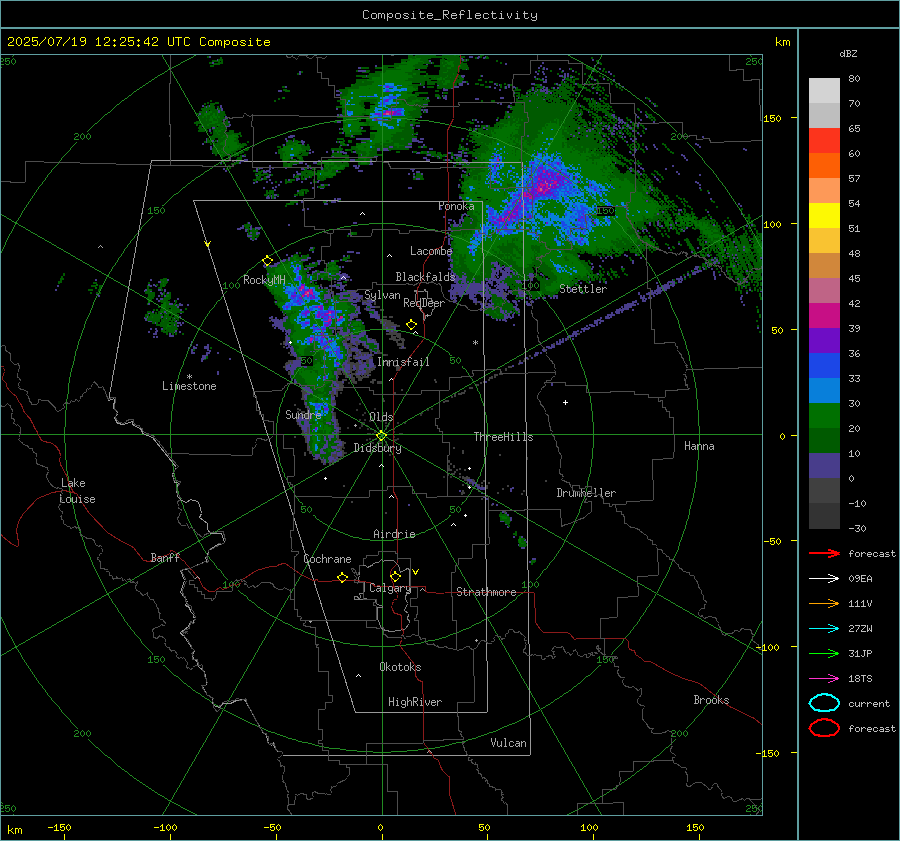Click the RedDeer city label
The height and width of the screenshot is (841, 900).
(x=424, y=303)
